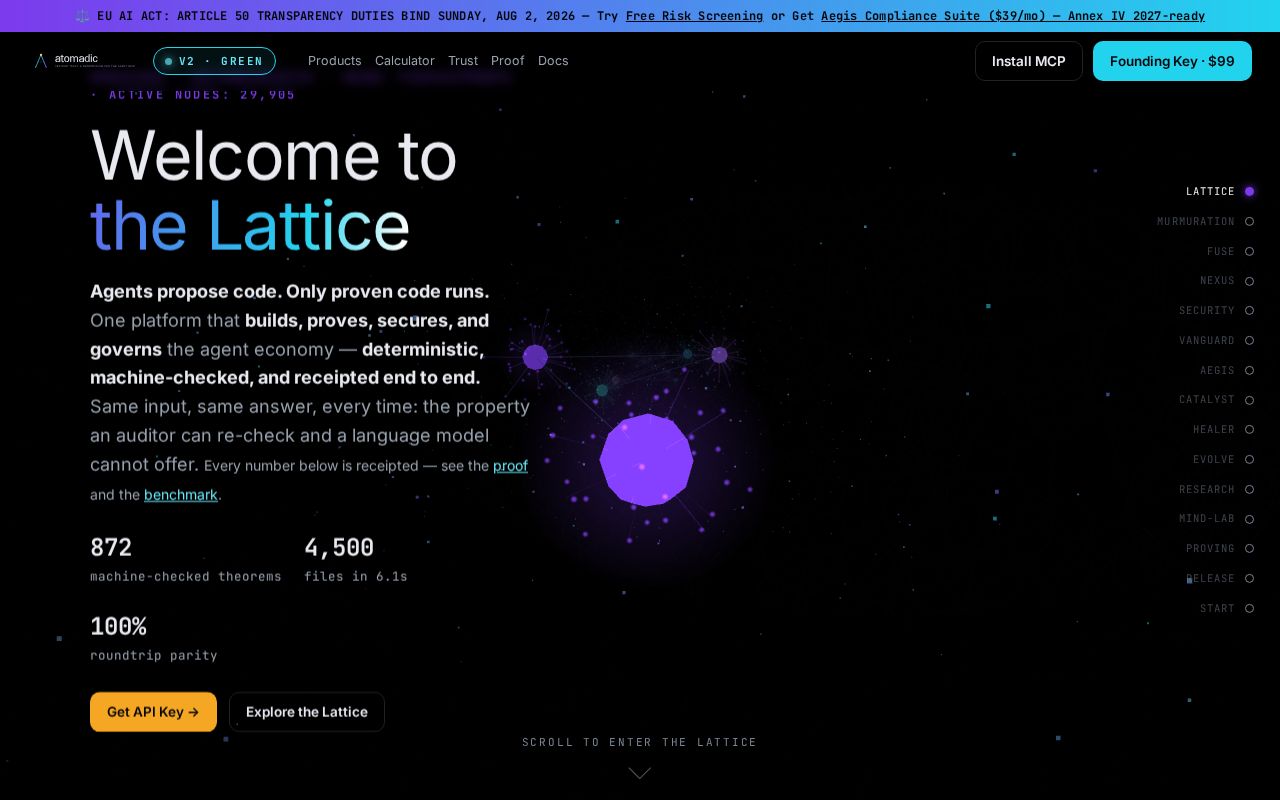Click the 872 theorems statistic
This screenshot has height=800, width=1280.
click(x=186, y=560)
